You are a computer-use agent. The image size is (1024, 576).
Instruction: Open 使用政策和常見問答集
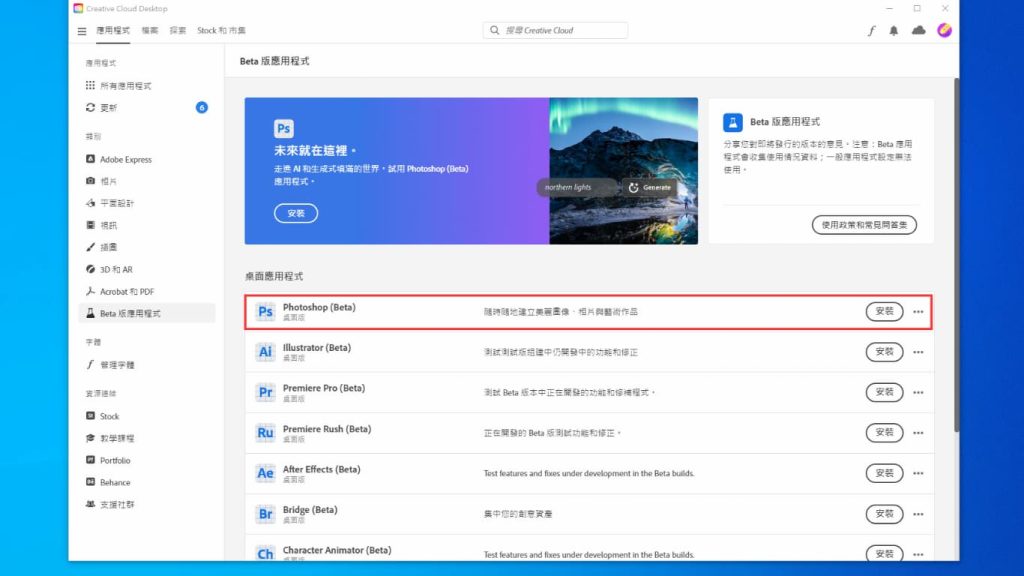point(864,224)
